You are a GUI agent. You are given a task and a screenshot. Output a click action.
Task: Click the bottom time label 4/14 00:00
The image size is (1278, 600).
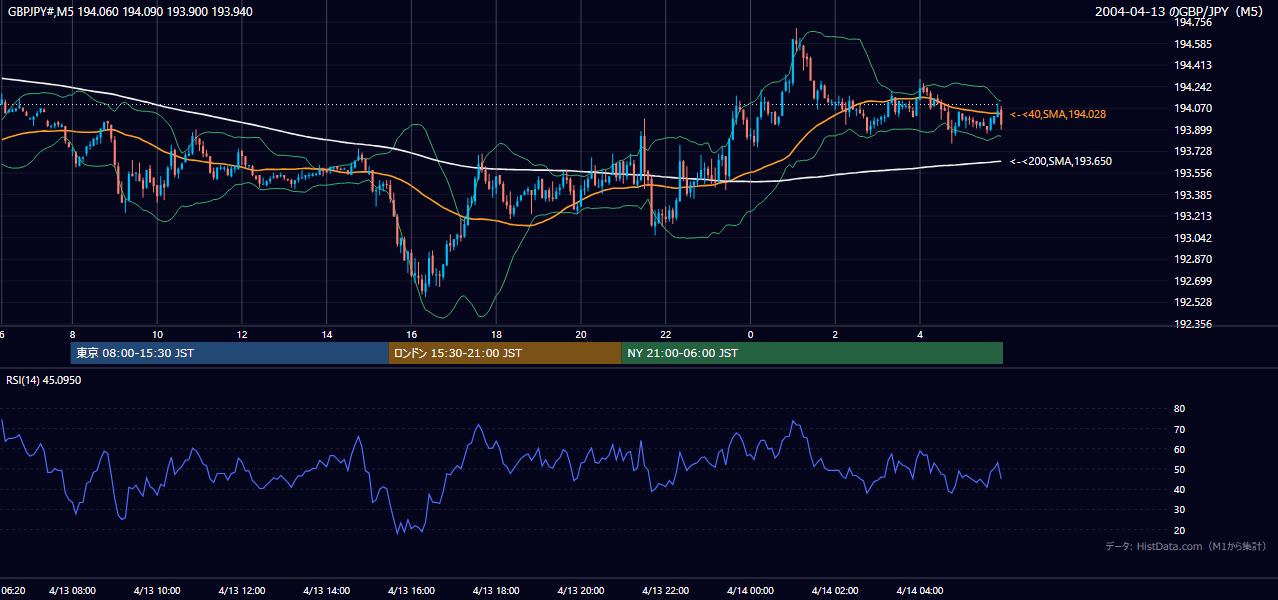pos(750,591)
